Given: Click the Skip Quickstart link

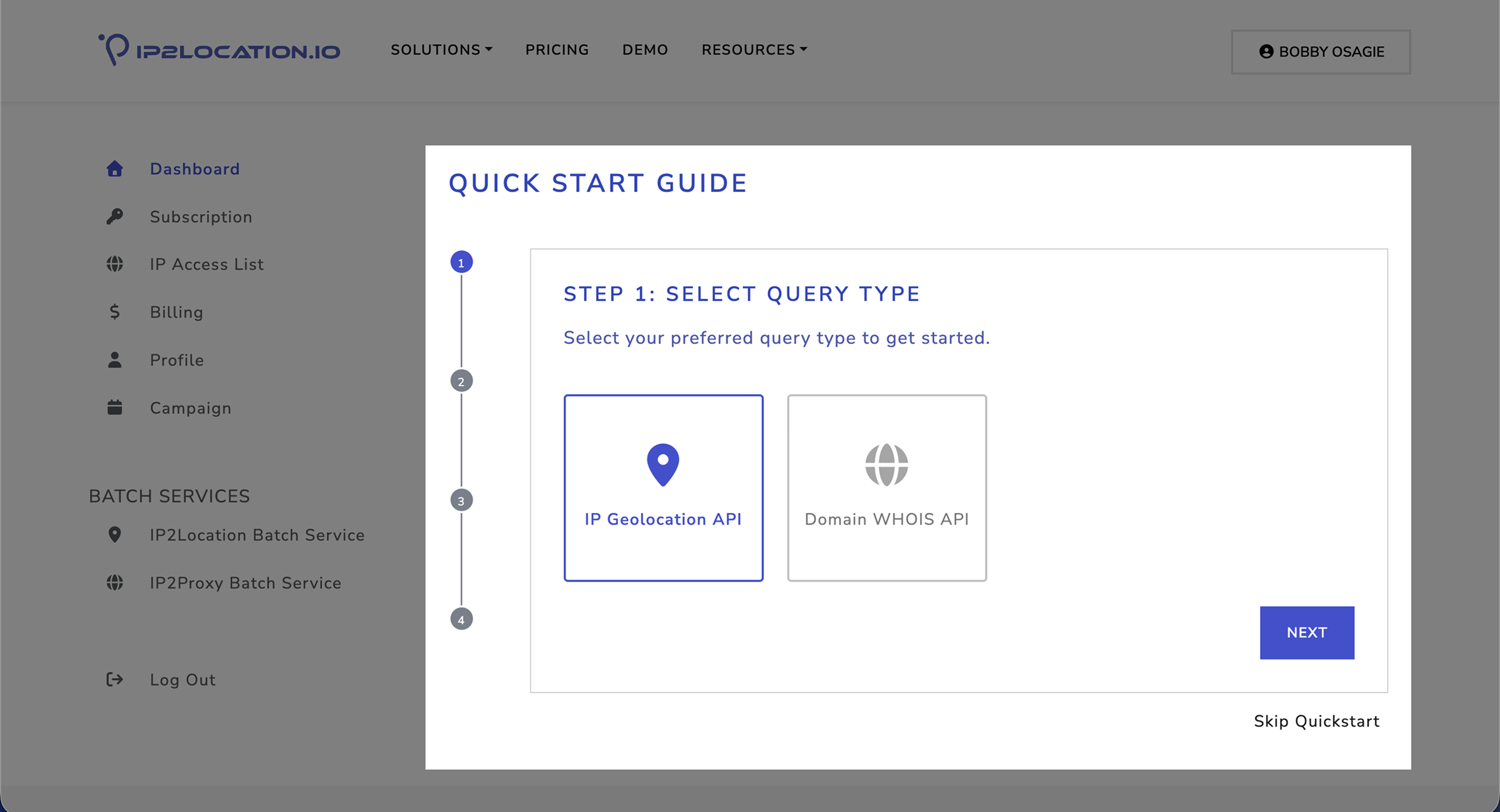Looking at the screenshot, I should click(x=1316, y=721).
